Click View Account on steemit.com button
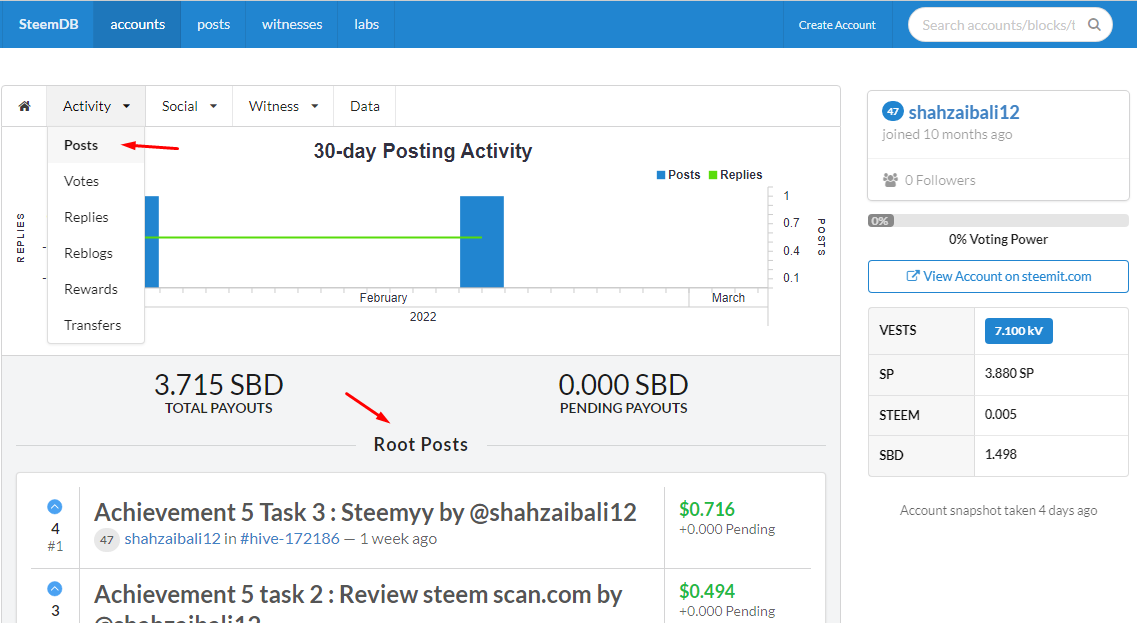This screenshot has width=1137, height=623. (x=998, y=276)
